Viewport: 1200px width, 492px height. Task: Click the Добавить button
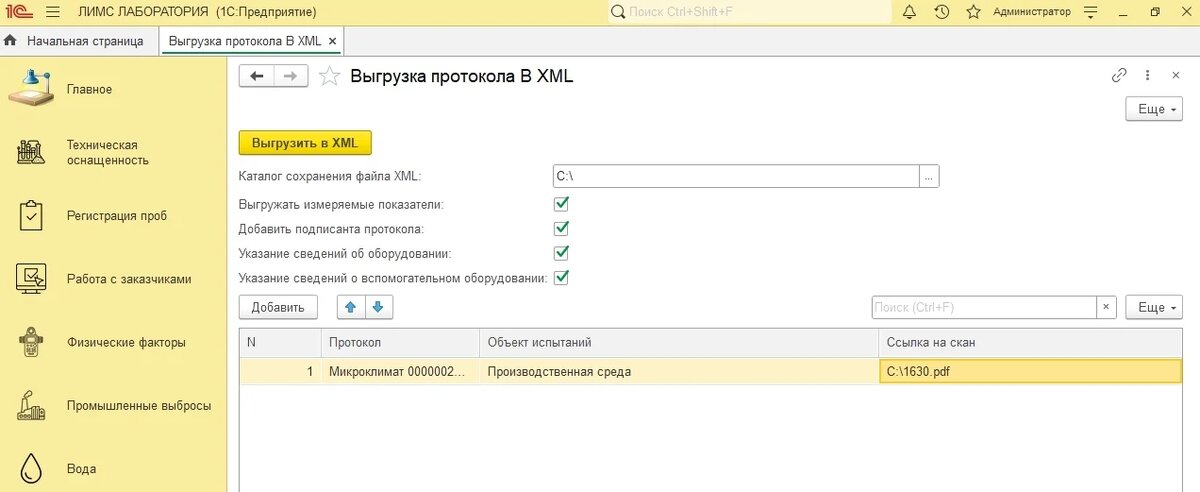click(x=278, y=307)
